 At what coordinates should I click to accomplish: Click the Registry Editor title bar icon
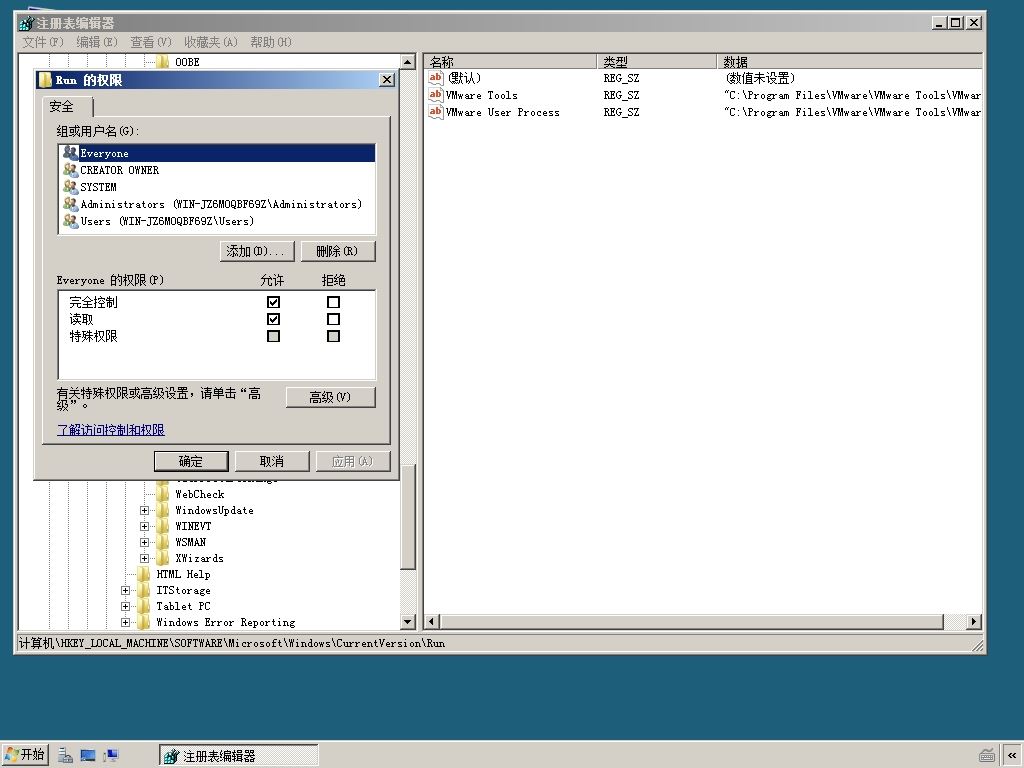coord(26,24)
